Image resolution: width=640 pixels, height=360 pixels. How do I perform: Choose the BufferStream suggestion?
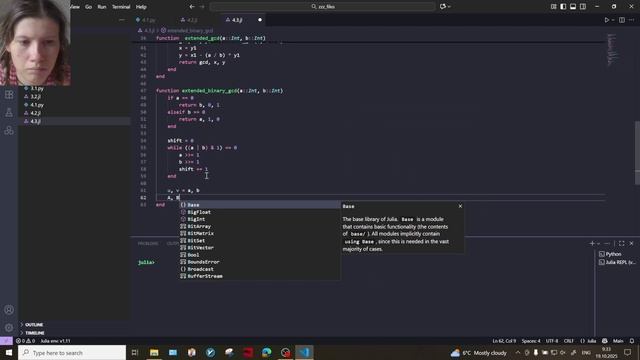coord(259,276)
